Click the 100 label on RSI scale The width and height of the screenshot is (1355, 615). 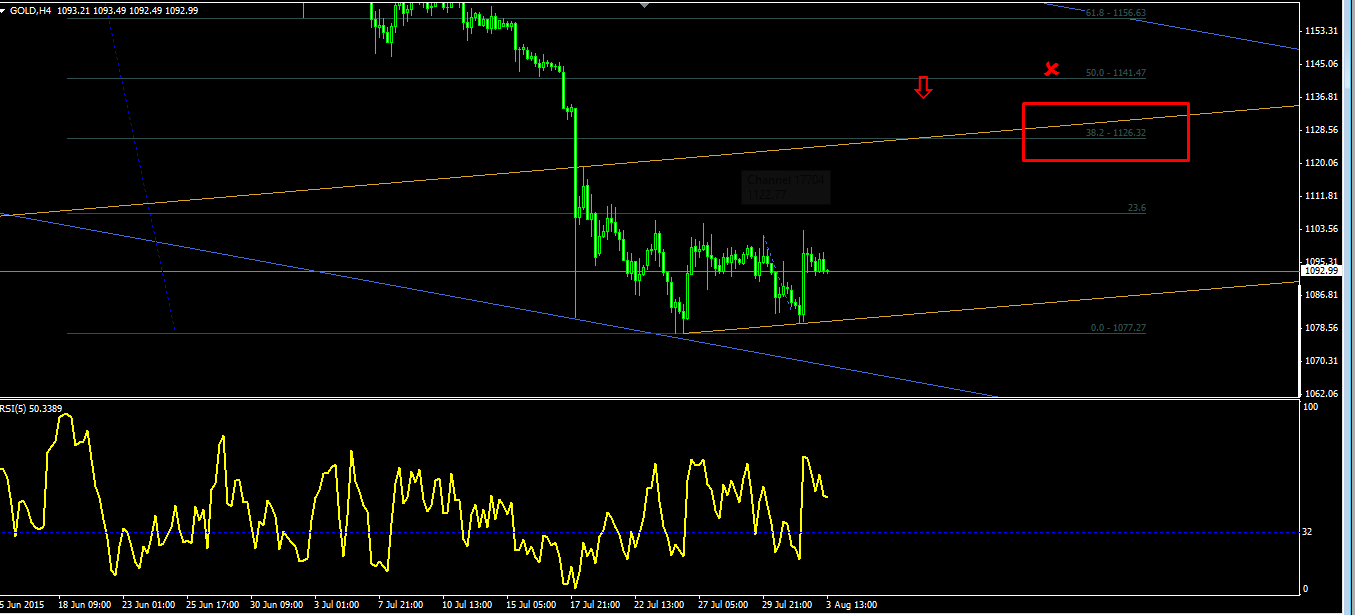coord(1310,407)
